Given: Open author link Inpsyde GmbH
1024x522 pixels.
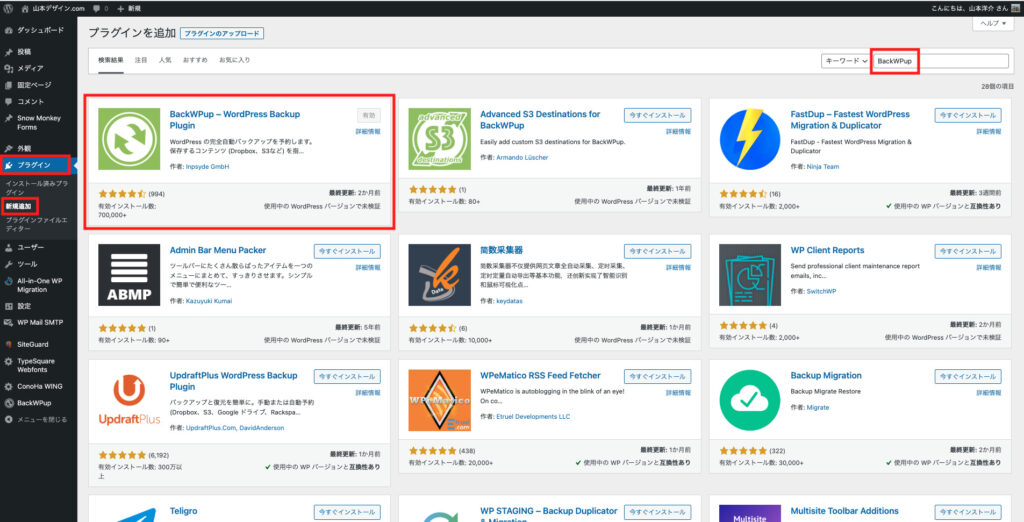Looking at the screenshot, I should 208,167.
